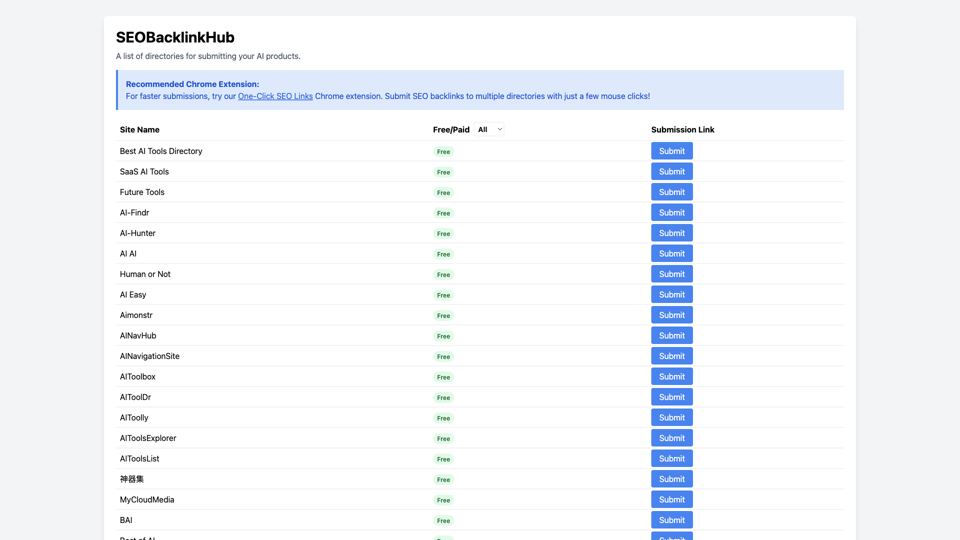Click the Free badge for Human or Not

tap(443, 275)
